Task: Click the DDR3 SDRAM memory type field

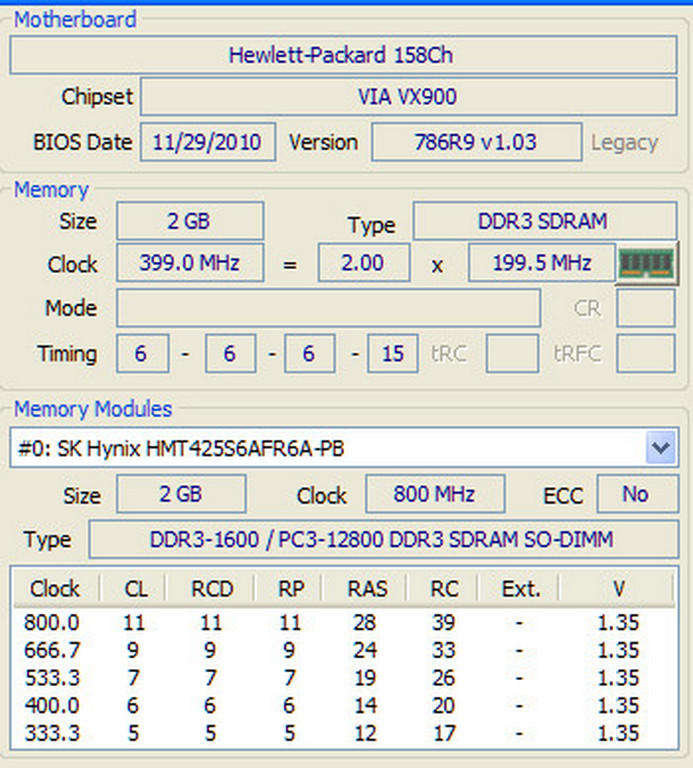Action: click(x=545, y=221)
